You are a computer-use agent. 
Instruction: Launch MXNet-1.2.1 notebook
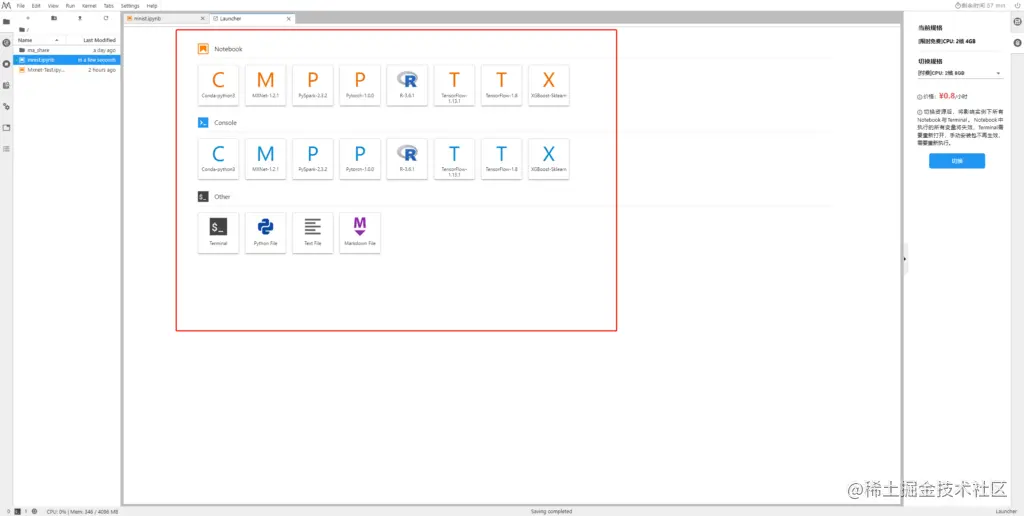[265, 86]
